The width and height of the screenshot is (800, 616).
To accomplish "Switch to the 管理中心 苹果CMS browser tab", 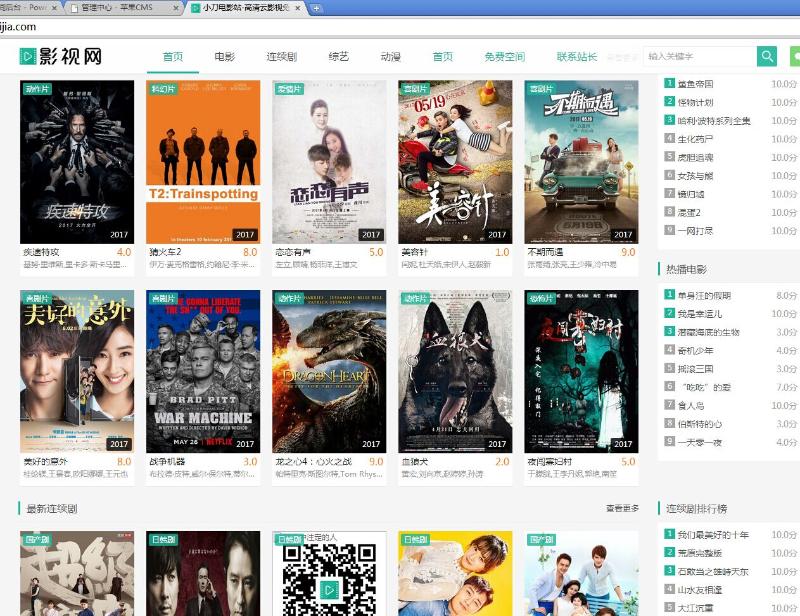I will click(x=128, y=8).
